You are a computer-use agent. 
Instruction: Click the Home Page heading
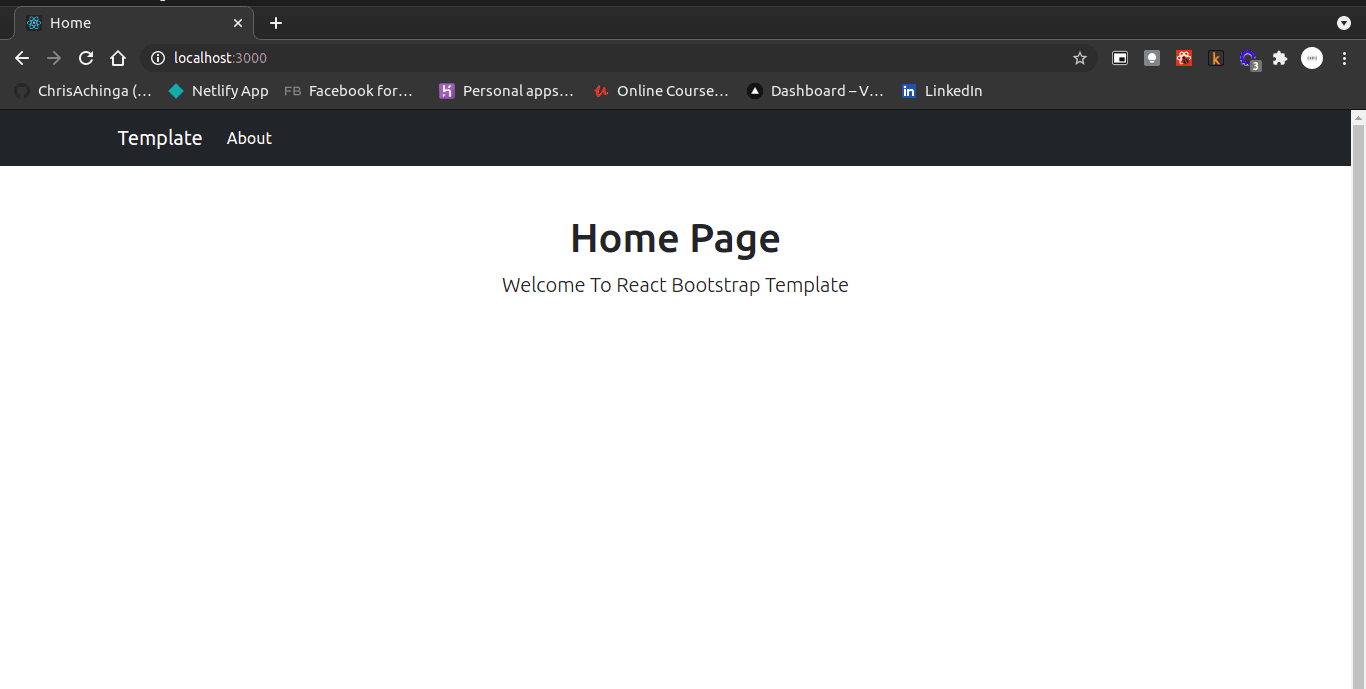675,238
